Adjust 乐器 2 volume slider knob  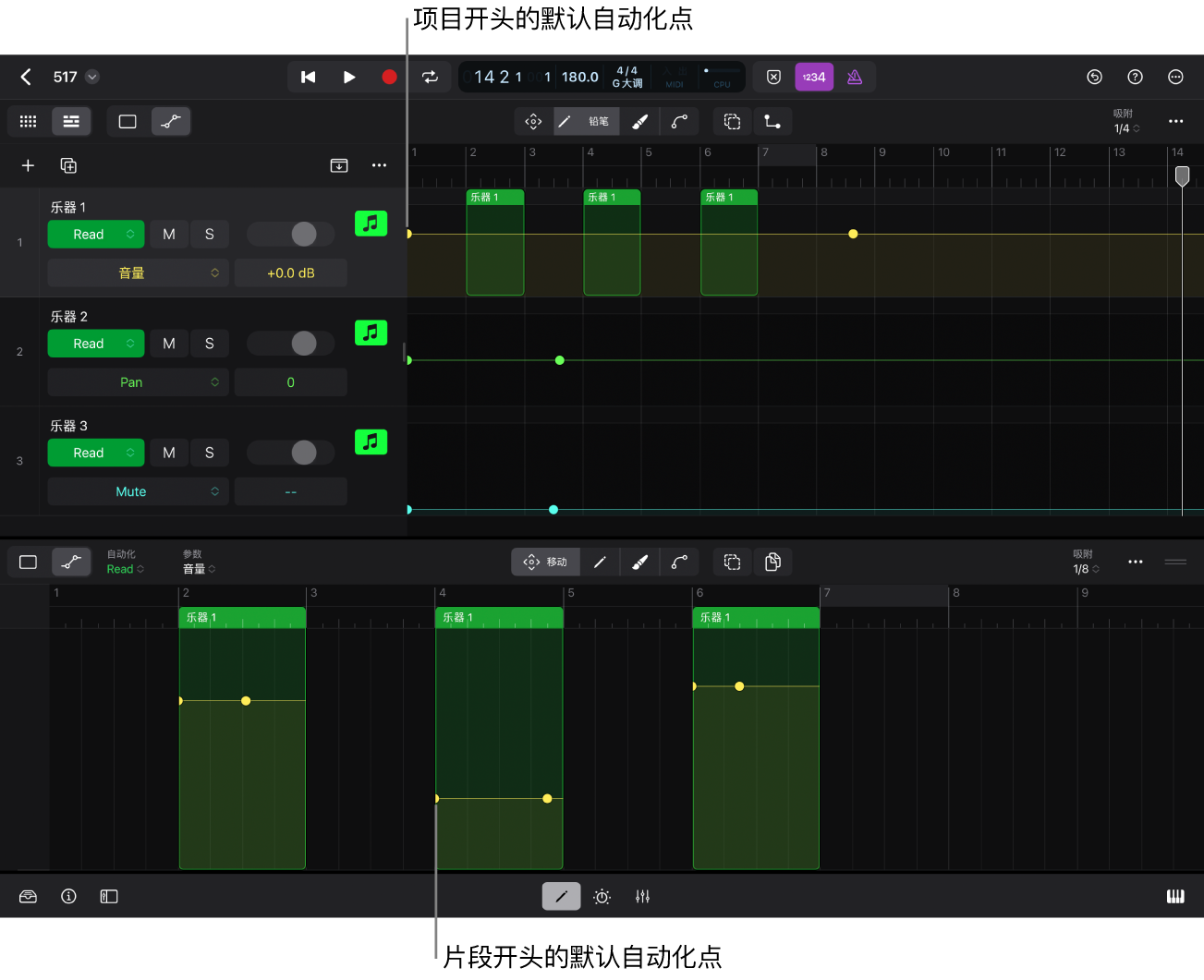pyautogui.click(x=304, y=344)
